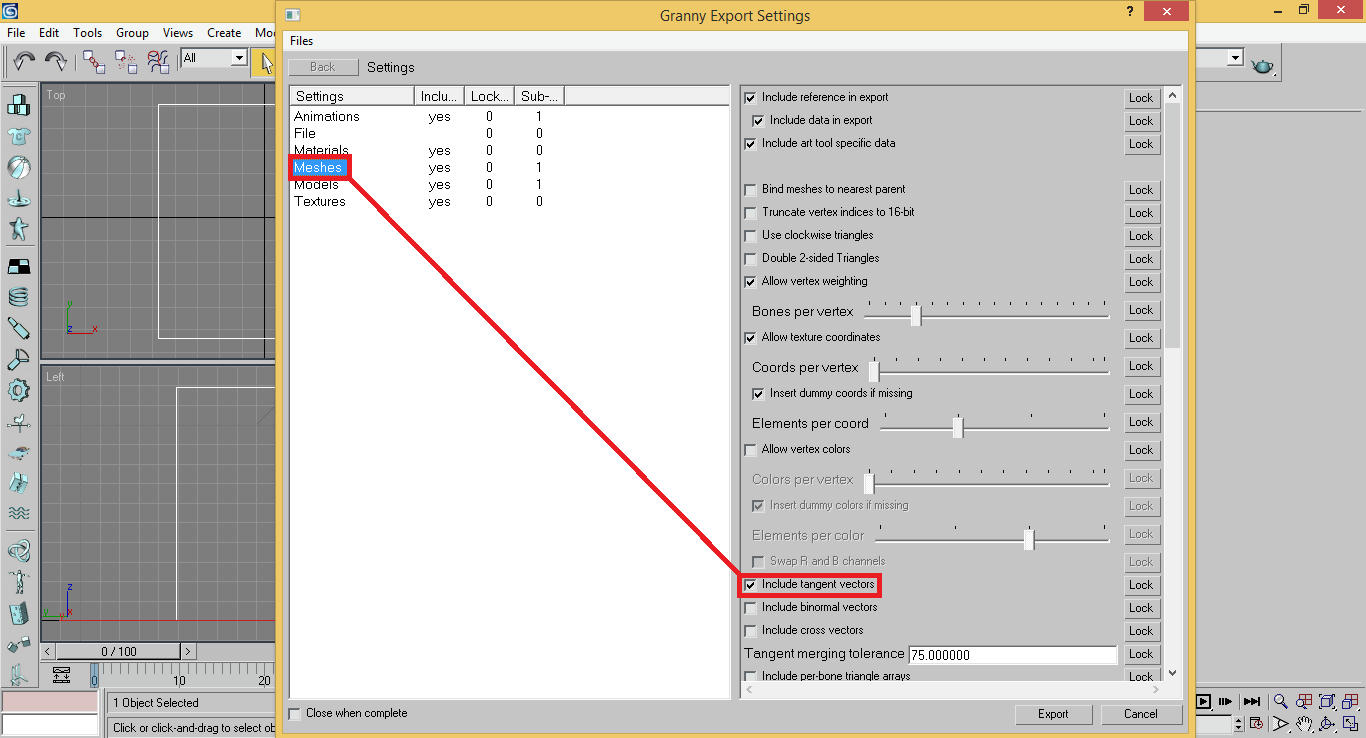This screenshot has width=1366, height=738.
Task: Open the File menu in 3ds Max
Action: [16, 33]
